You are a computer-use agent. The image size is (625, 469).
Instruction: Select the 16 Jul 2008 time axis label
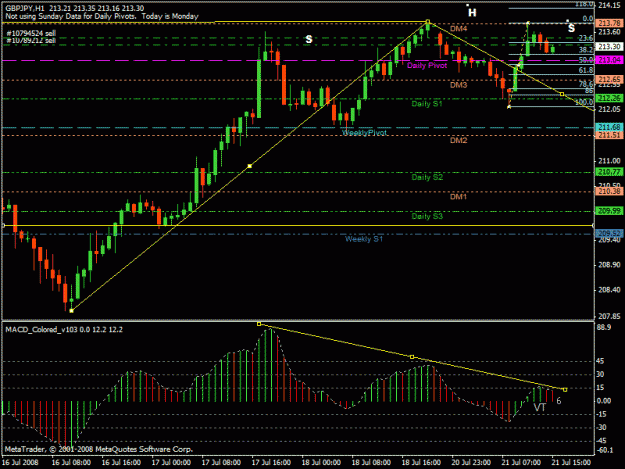[20, 462]
